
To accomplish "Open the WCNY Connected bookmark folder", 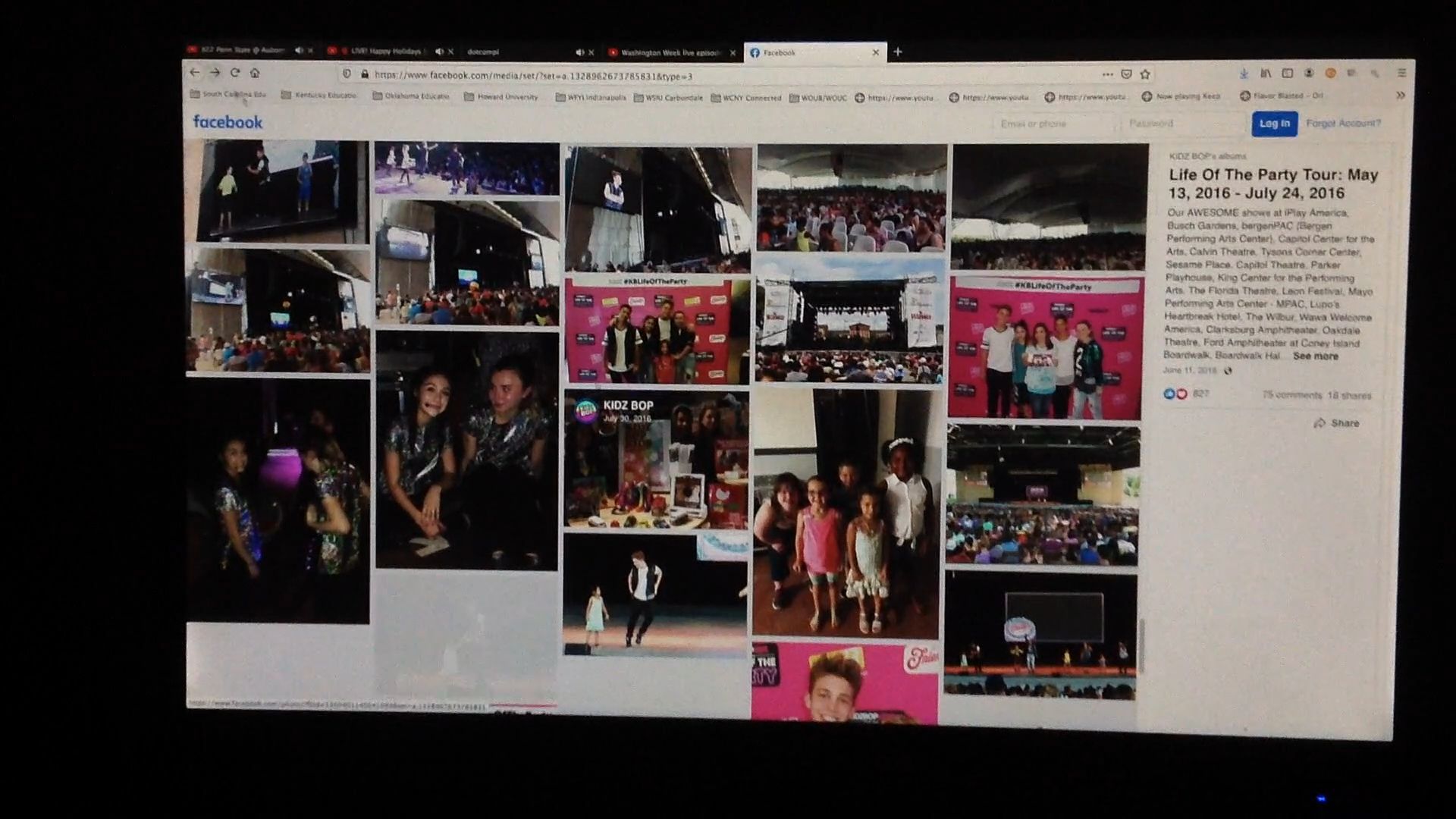I will (746, 98).
